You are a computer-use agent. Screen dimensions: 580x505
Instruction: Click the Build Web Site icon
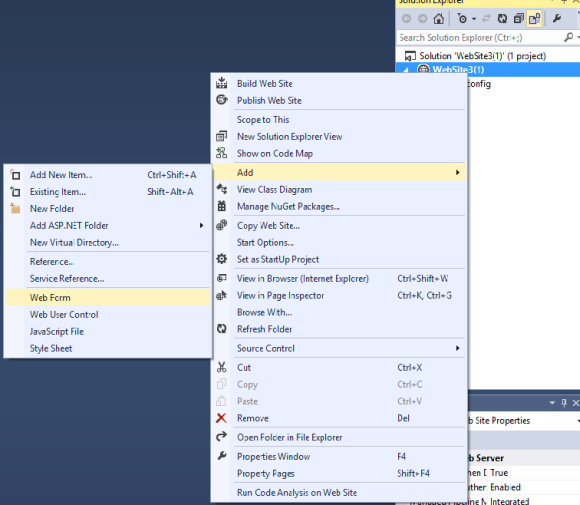tap(222, 83)
